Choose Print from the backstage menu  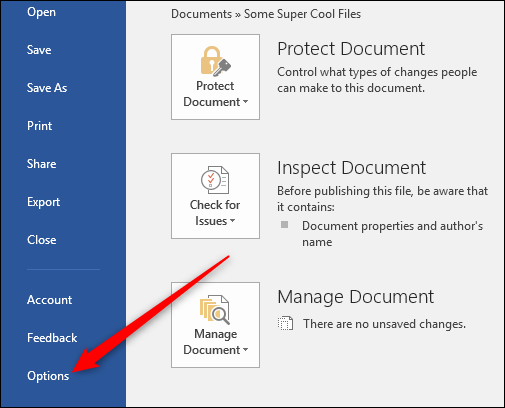pos(40,126)
